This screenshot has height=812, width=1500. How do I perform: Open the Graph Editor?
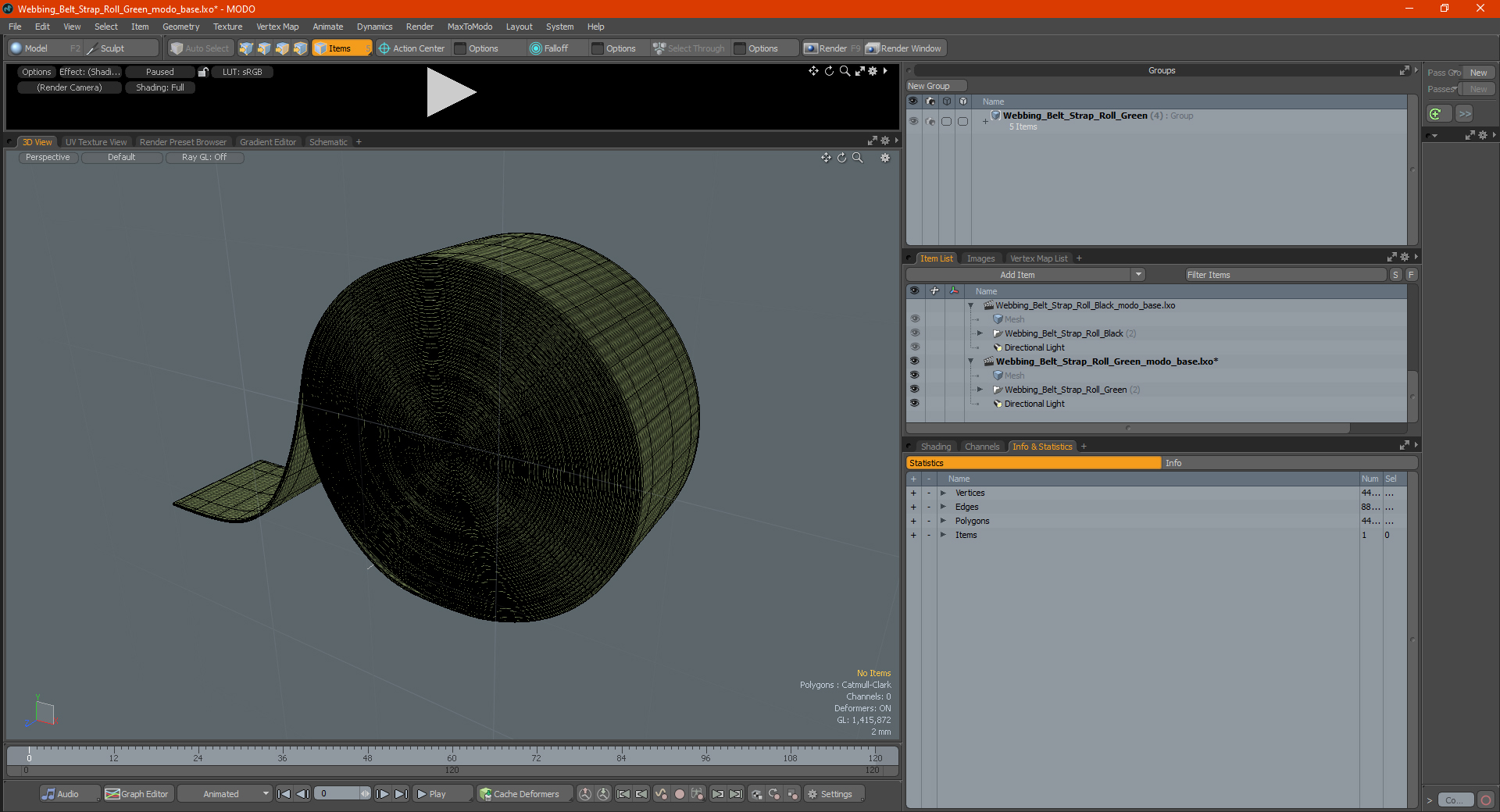(x=137, y=794)
